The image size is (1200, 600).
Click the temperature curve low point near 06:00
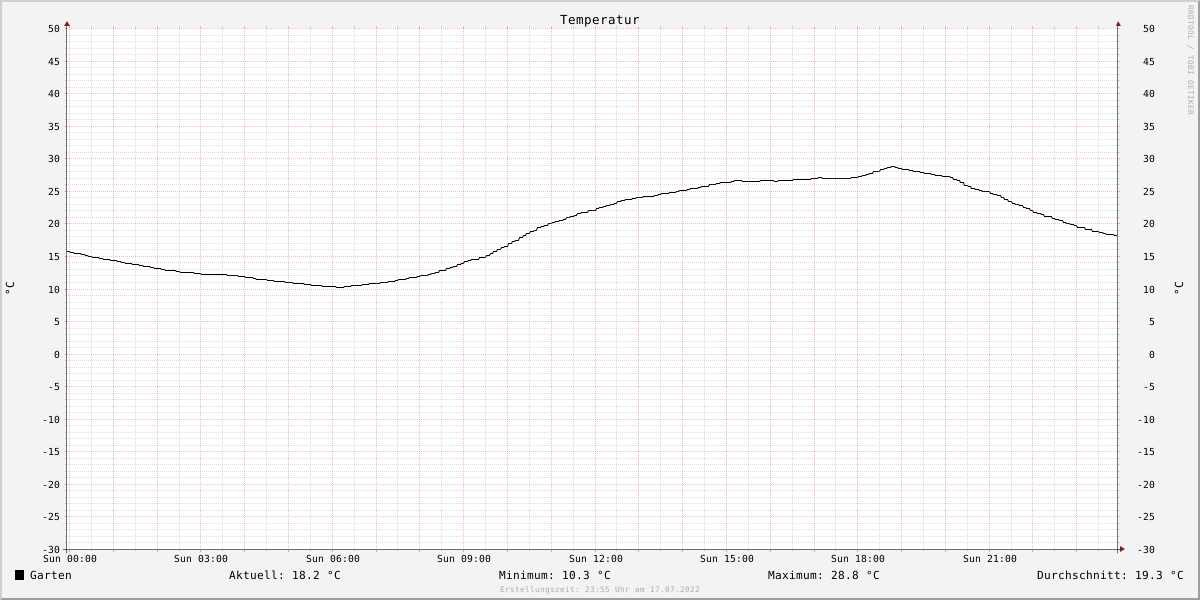[338, 287]
